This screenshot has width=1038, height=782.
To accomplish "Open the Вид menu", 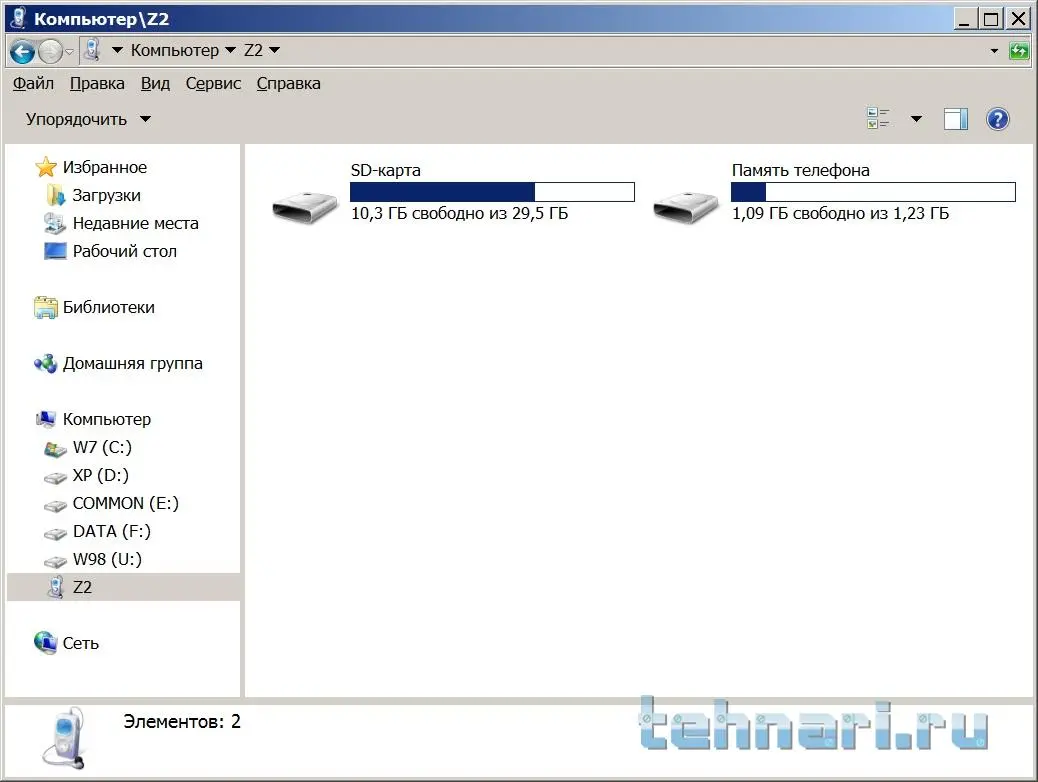I will (155, 83).
